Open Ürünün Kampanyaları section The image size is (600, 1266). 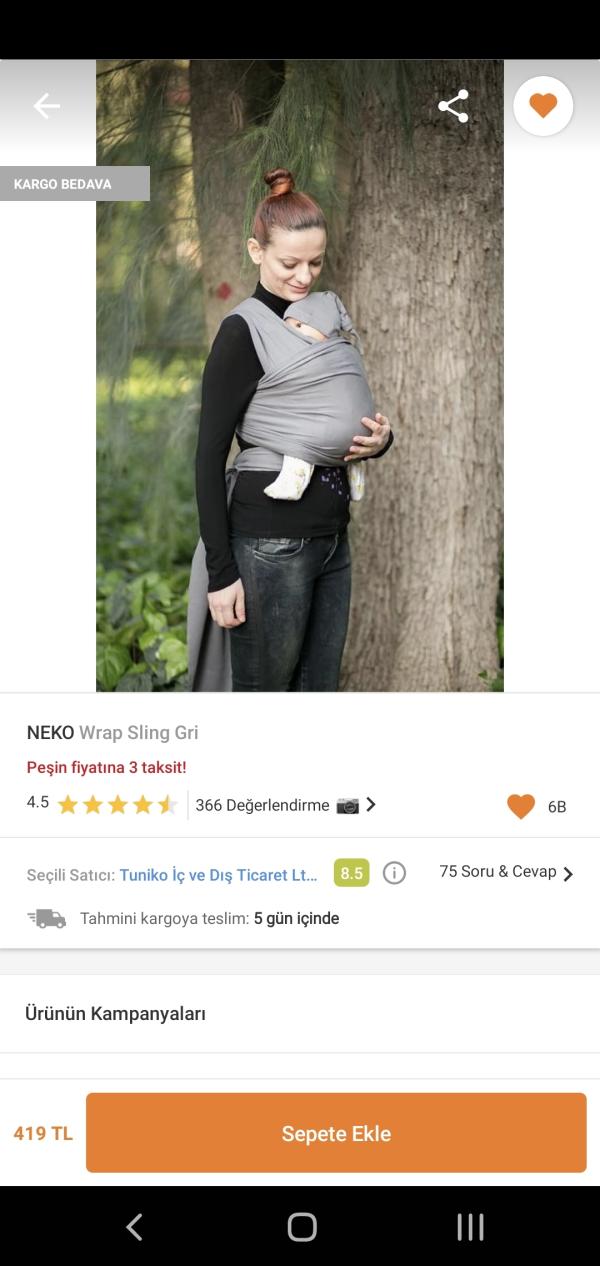[x=300, y=1014]
